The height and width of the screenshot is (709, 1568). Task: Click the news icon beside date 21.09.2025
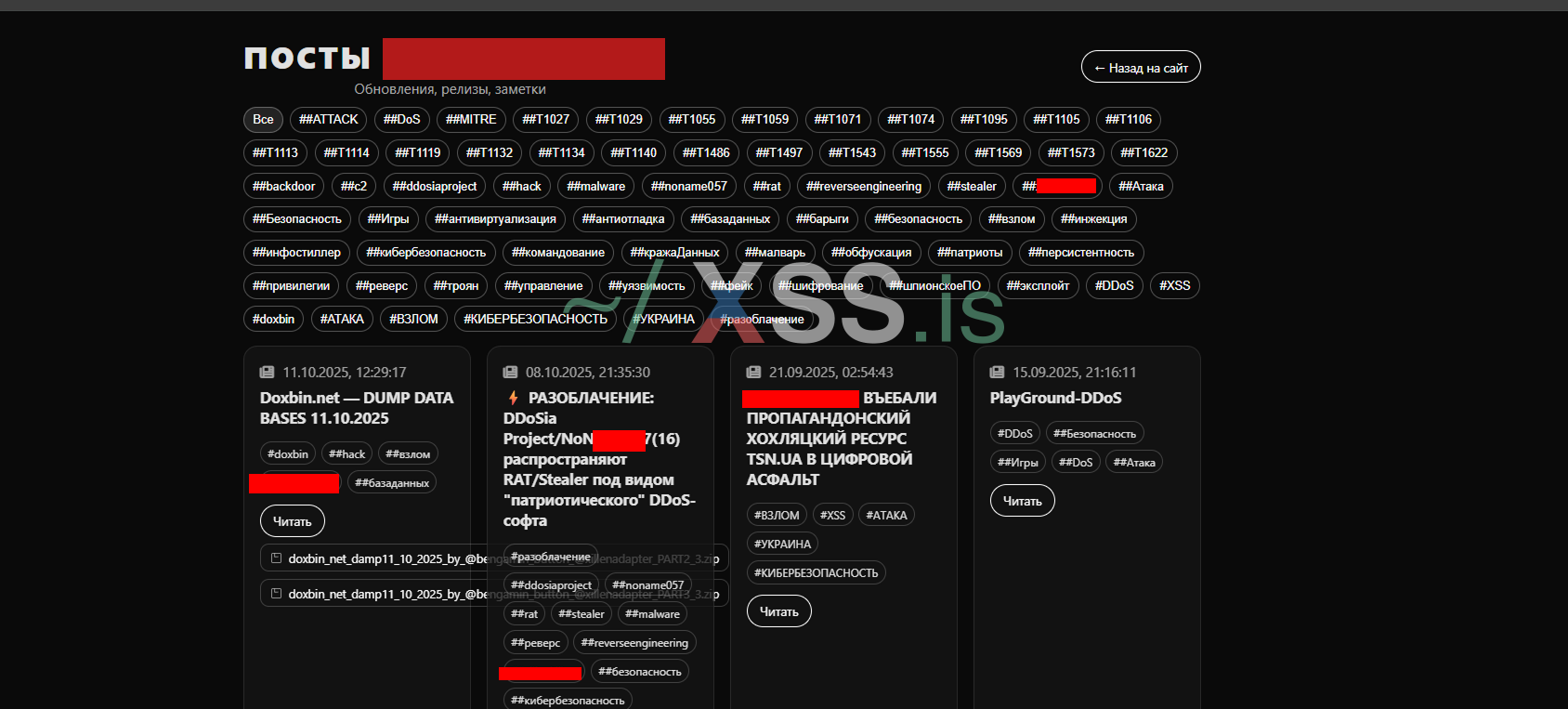753,373
